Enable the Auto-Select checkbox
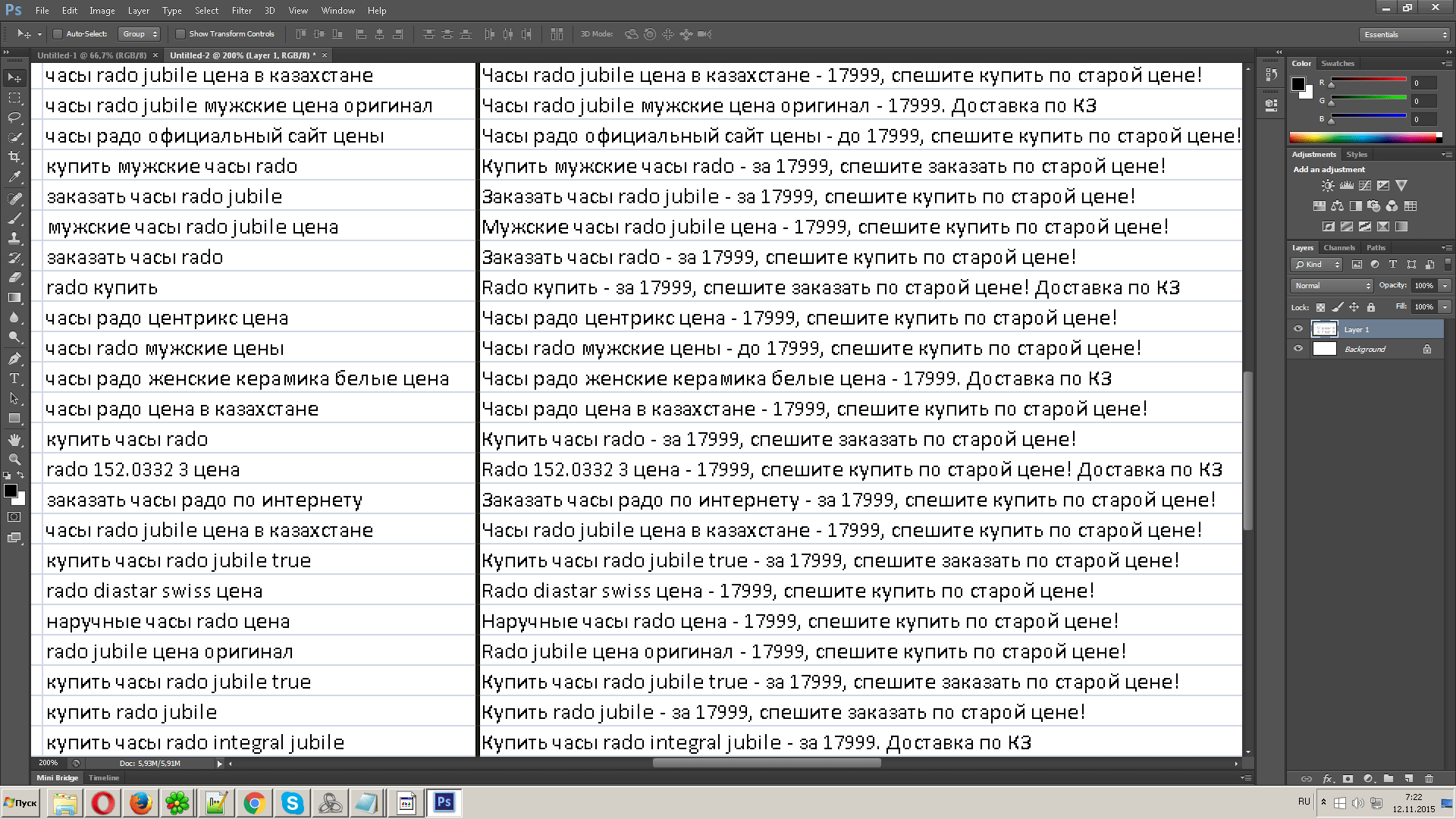The height and width of the screenshot is (819, 1456). coord(57,34)
